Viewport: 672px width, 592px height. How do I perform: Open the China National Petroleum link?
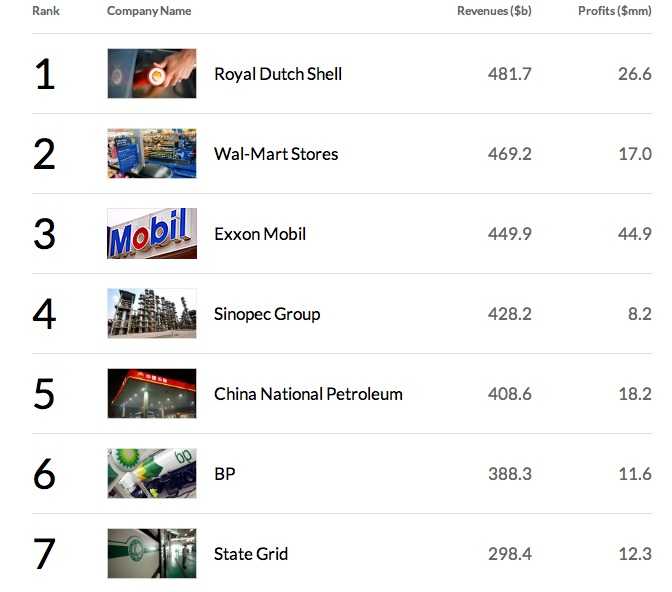(x=308, y=394)
